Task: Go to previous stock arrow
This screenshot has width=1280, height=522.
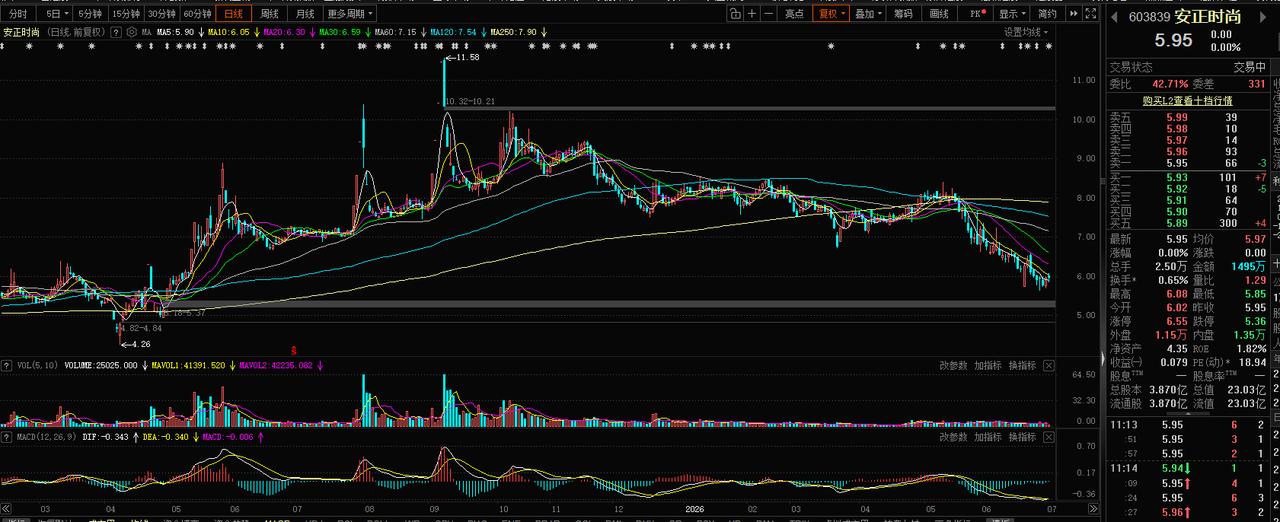Action: 1116,16
